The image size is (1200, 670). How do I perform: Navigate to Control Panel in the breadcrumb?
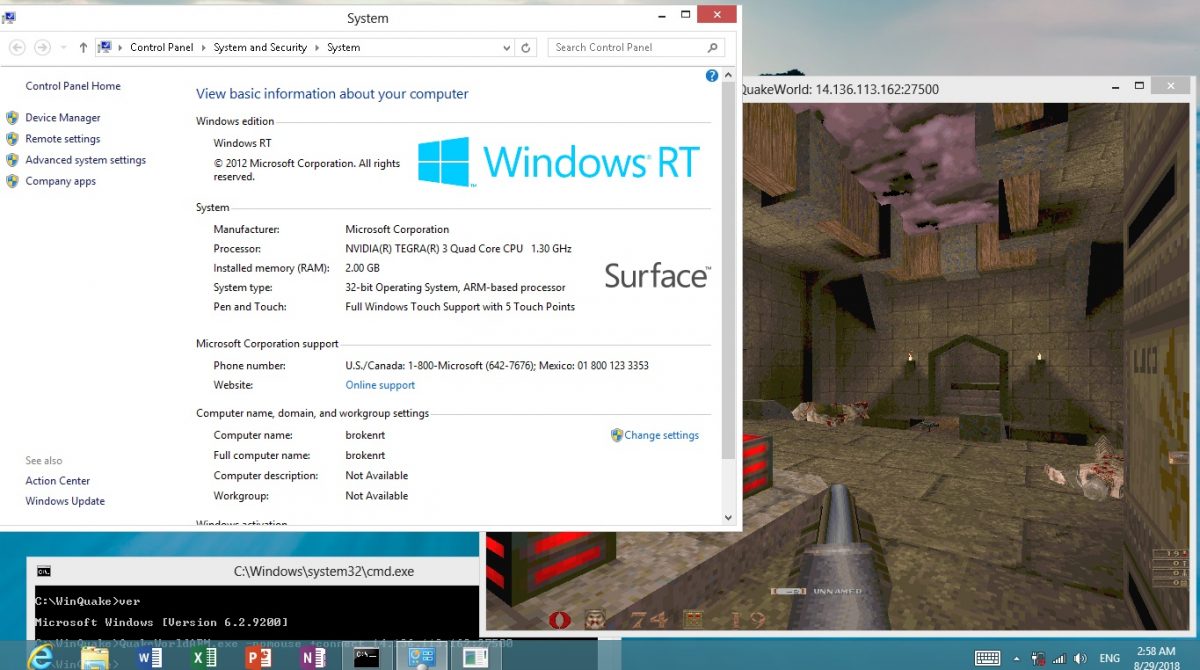coord(161,47)
